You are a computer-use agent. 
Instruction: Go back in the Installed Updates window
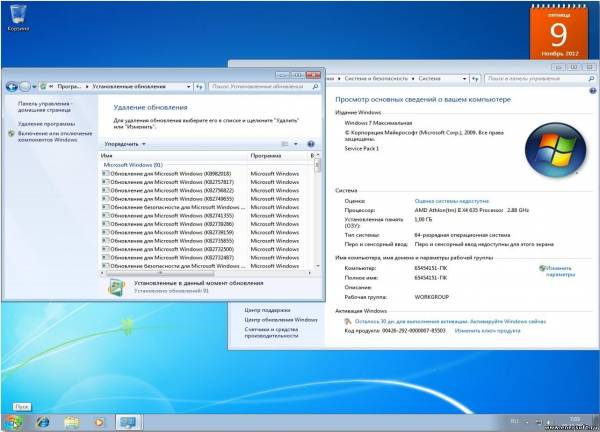tap(12, 87)
